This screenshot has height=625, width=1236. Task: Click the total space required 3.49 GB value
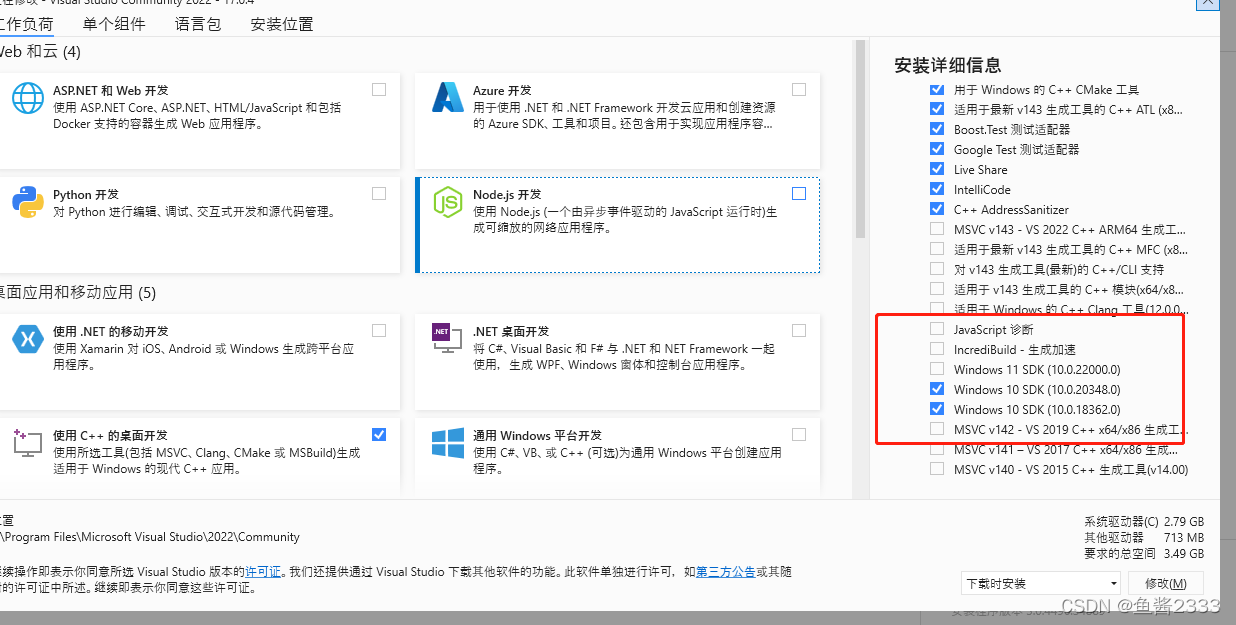pos(1184,554)
